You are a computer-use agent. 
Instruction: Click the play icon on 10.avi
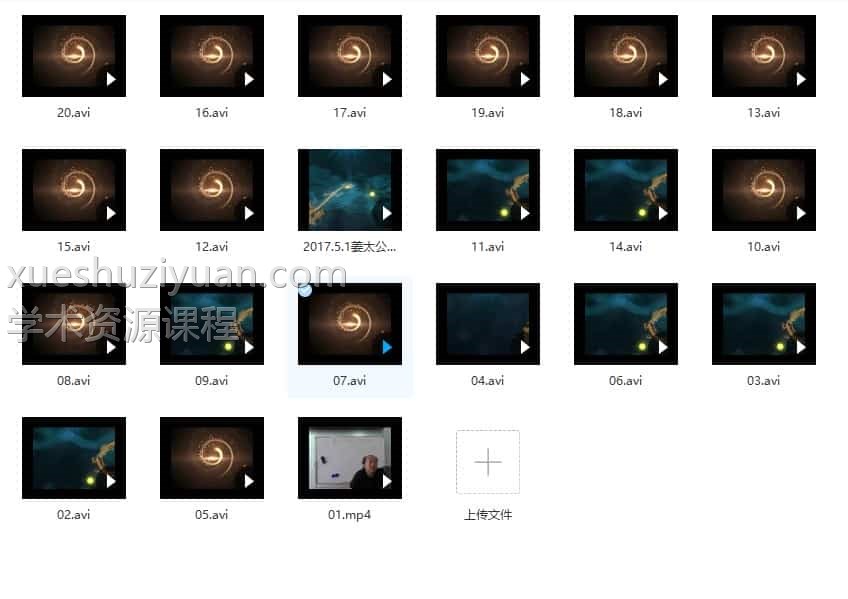click(801, 213)
